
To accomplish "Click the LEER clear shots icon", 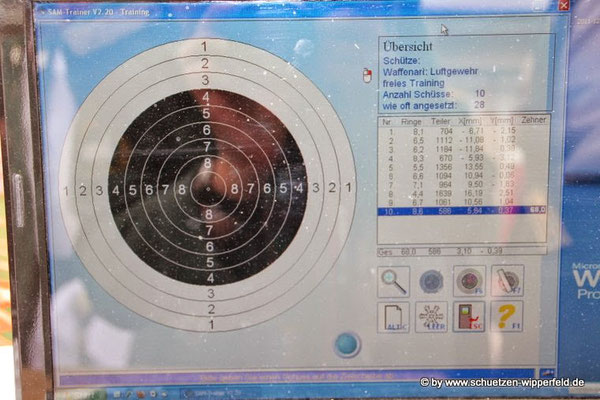I will [431, 317].
